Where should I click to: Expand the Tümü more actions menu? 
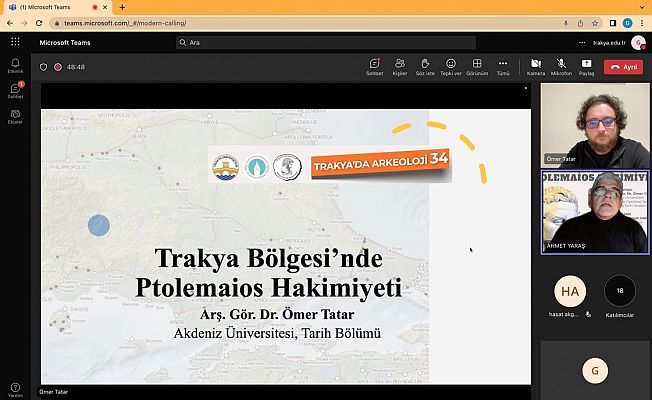[503, 66]
